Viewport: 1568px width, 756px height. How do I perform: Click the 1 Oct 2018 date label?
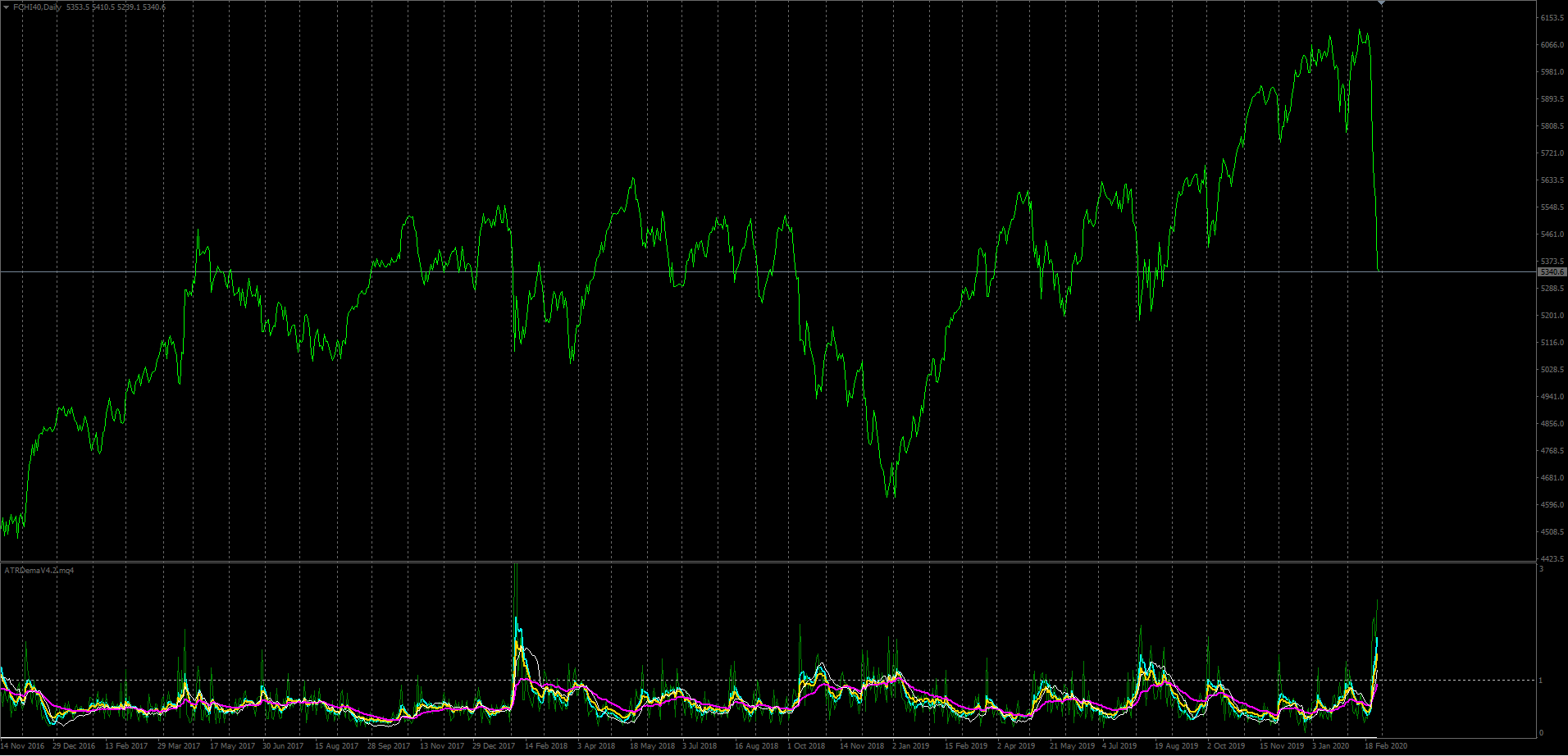pyautogui.click(x=806, y=746)
